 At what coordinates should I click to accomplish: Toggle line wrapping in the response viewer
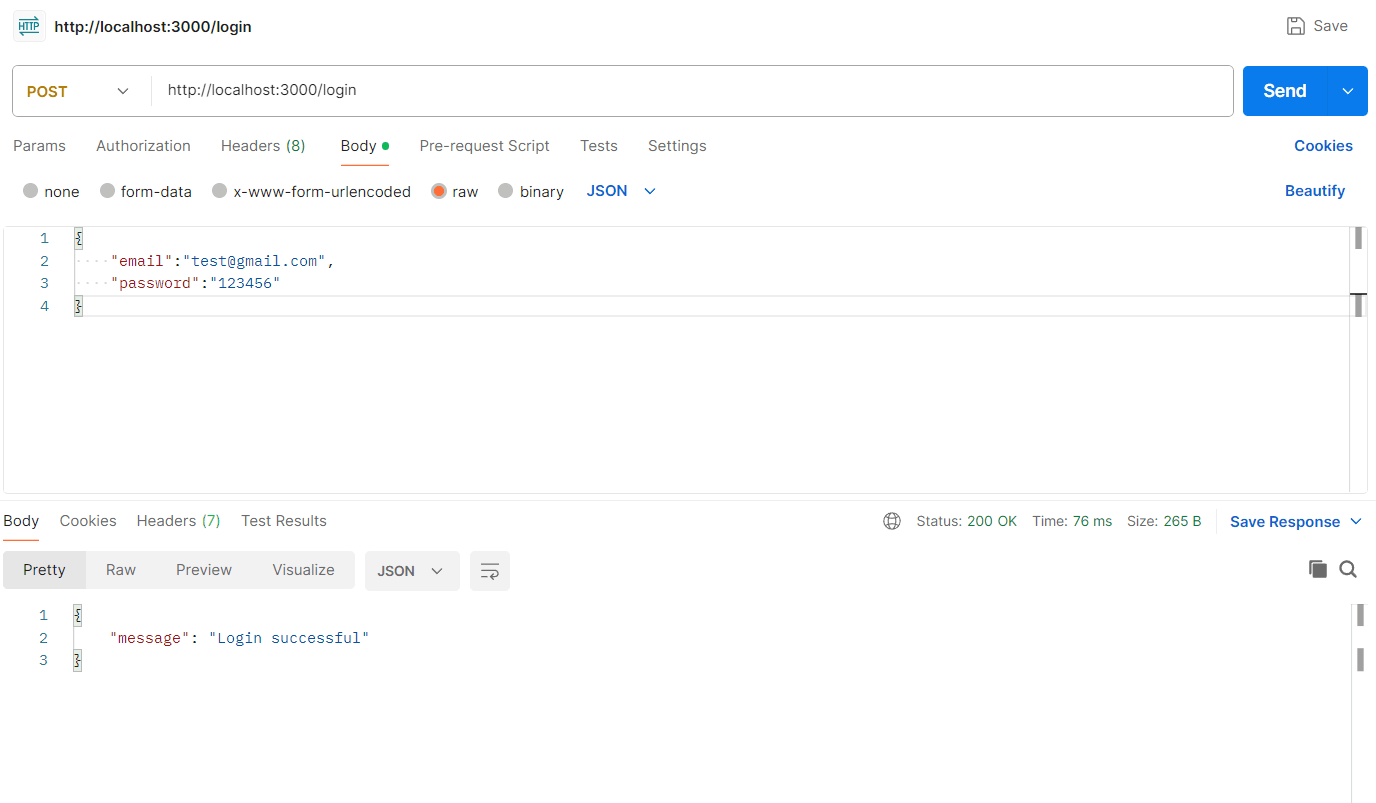pyautogui.click(x=489, y=569)
